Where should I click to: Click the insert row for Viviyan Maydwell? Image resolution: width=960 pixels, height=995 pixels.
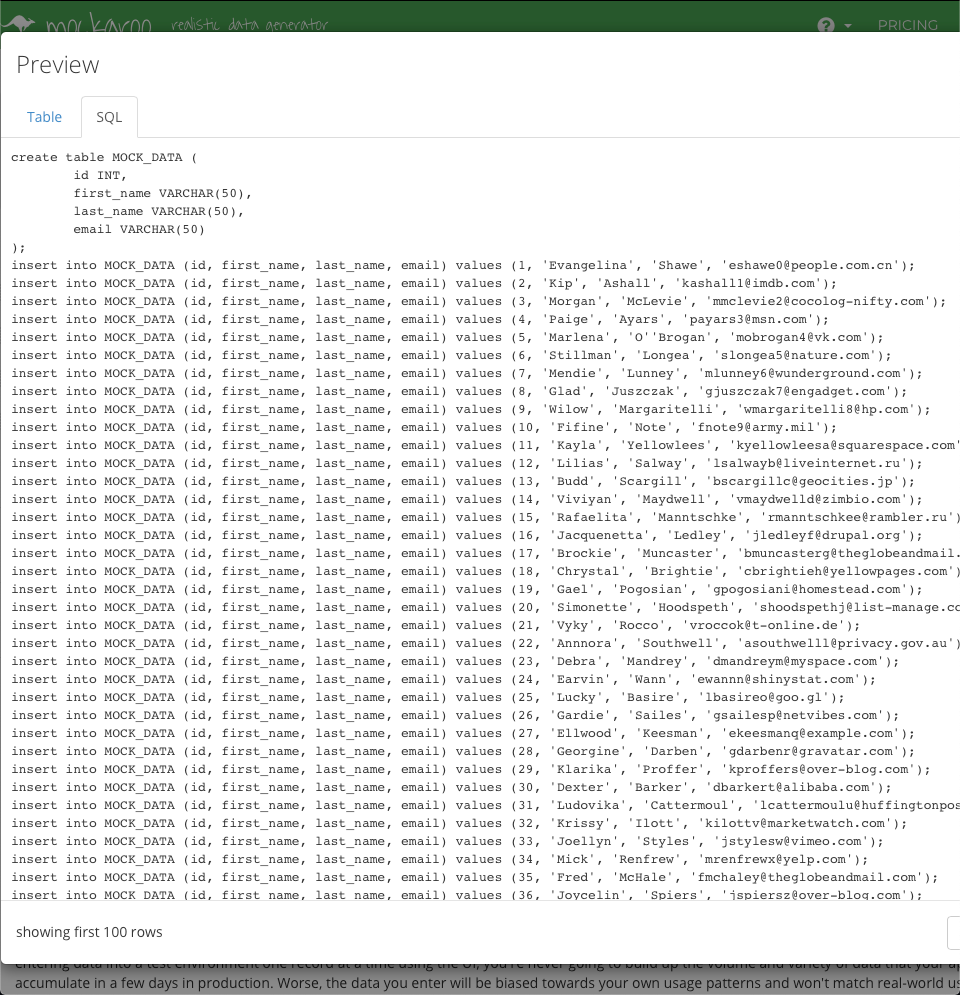[467, 499]
